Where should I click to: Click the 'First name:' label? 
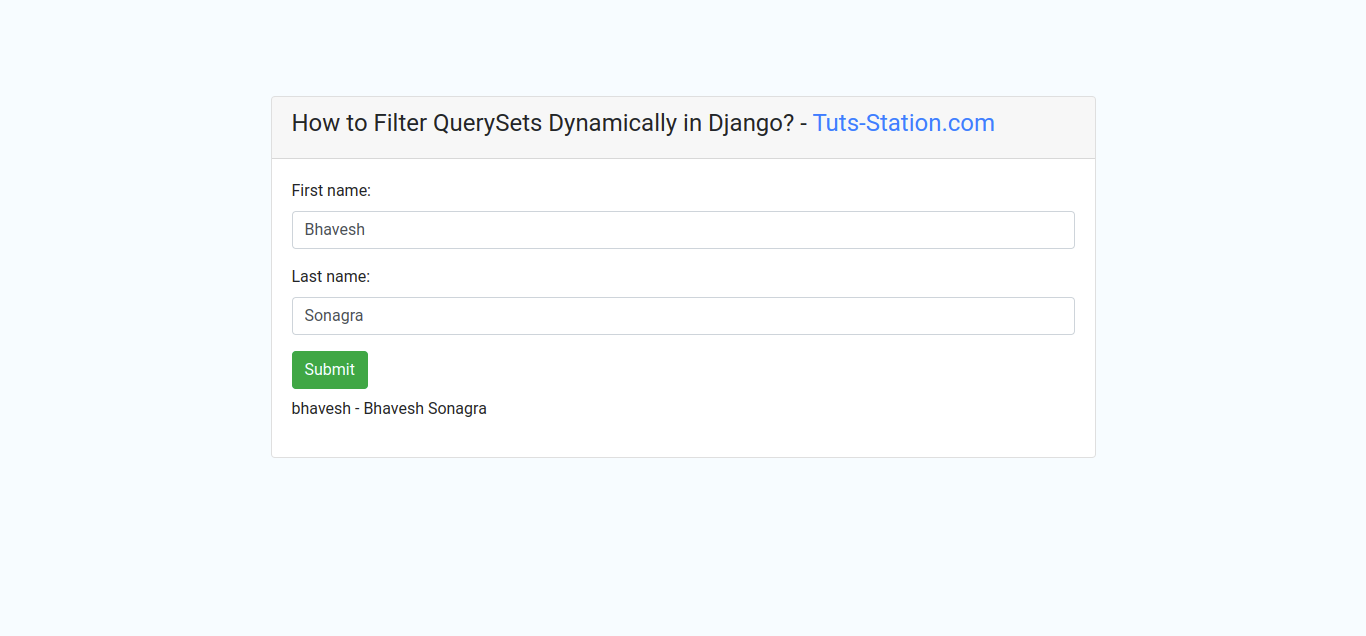331,190
